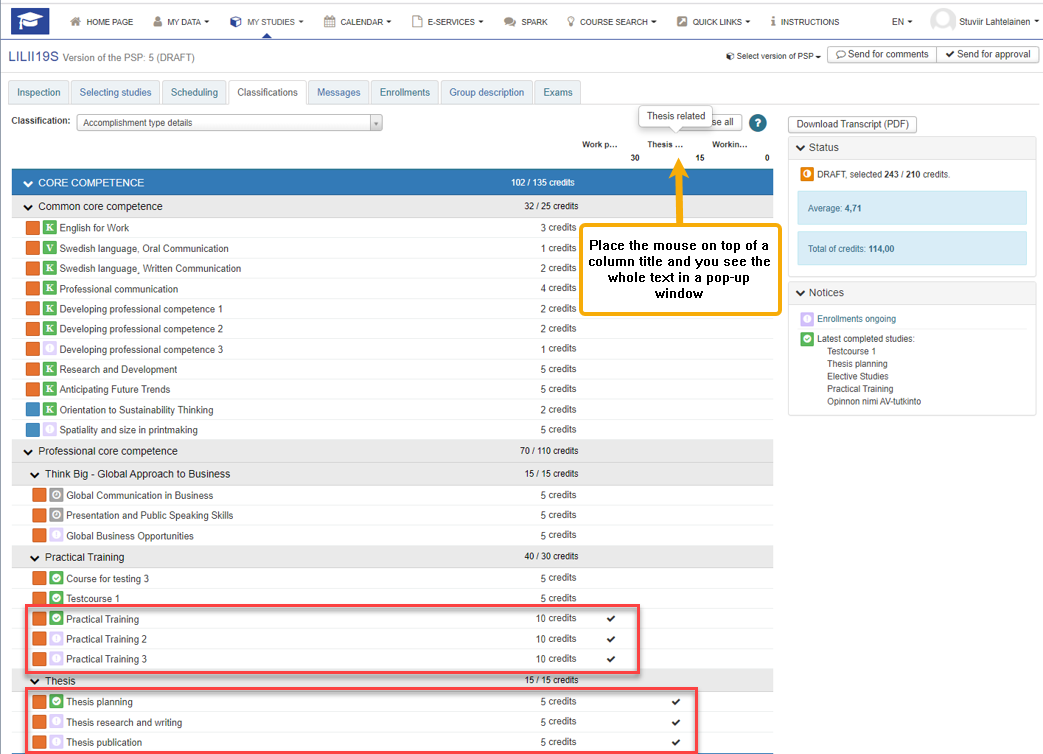The width and height of the screenshot is (1043, 754).
Task: Toggle the Work placement checkmark for Practical Training 3
Action: tap(611, 659)
